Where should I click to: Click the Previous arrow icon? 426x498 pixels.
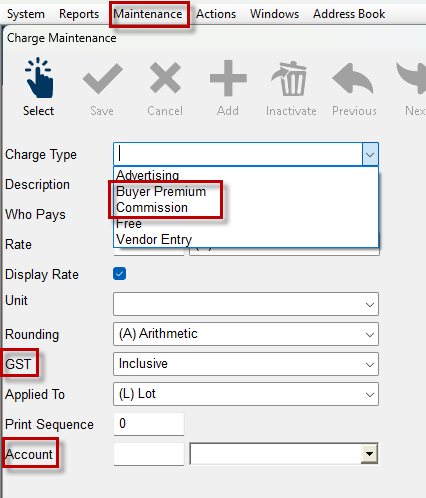pos(353,78)
